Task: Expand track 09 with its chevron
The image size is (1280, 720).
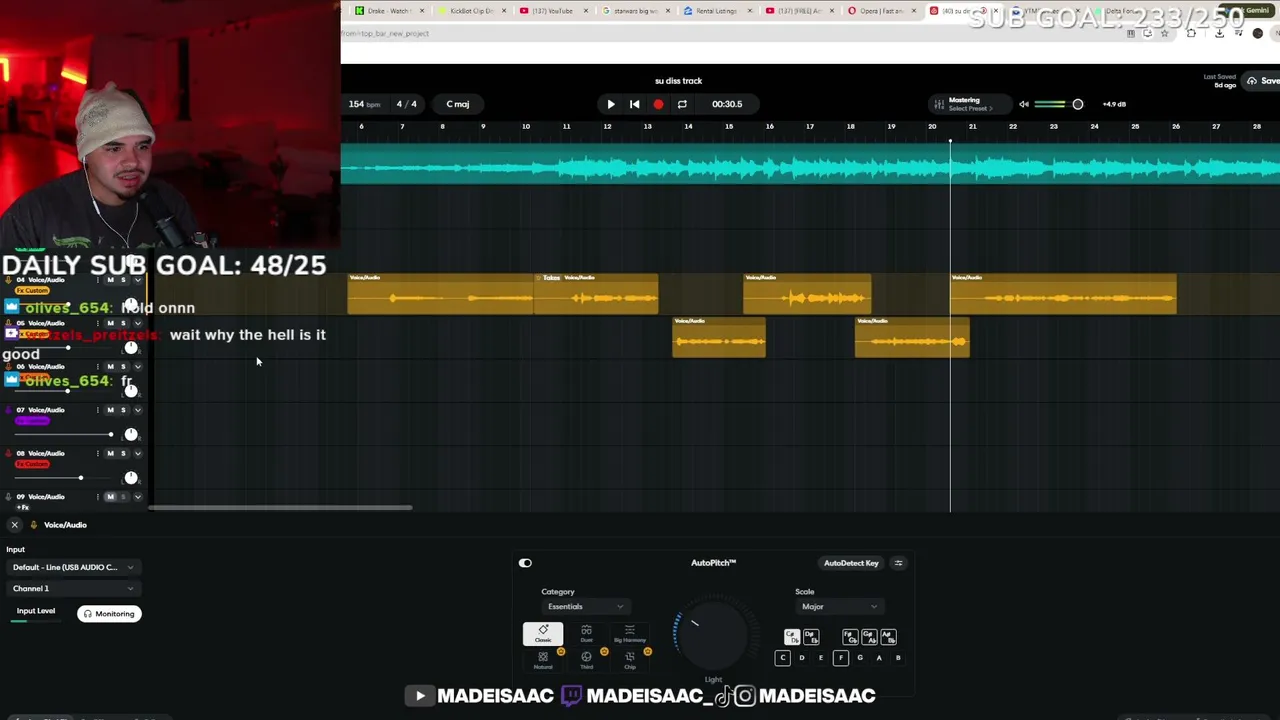Action: [x=137, y=496]
